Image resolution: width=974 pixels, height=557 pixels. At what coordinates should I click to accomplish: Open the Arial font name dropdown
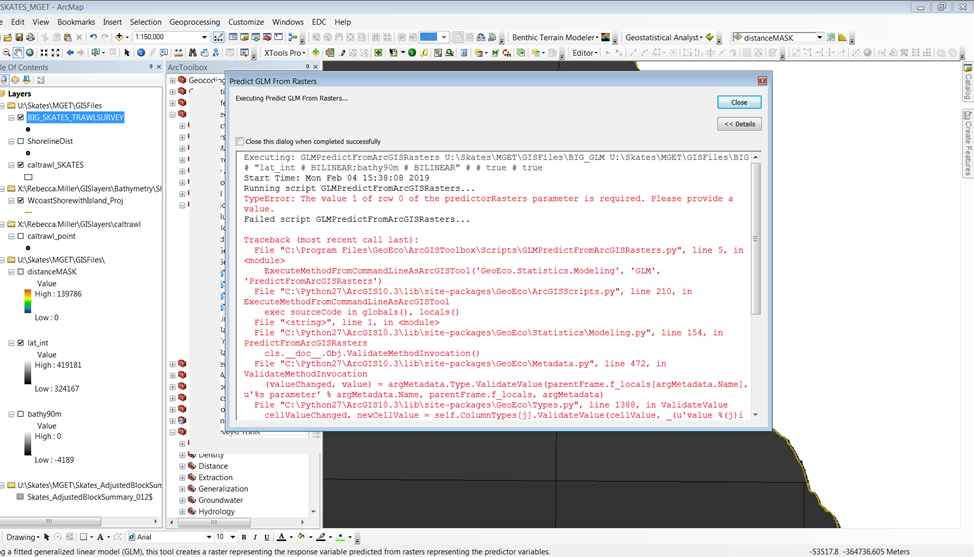[x=209, y=537]
